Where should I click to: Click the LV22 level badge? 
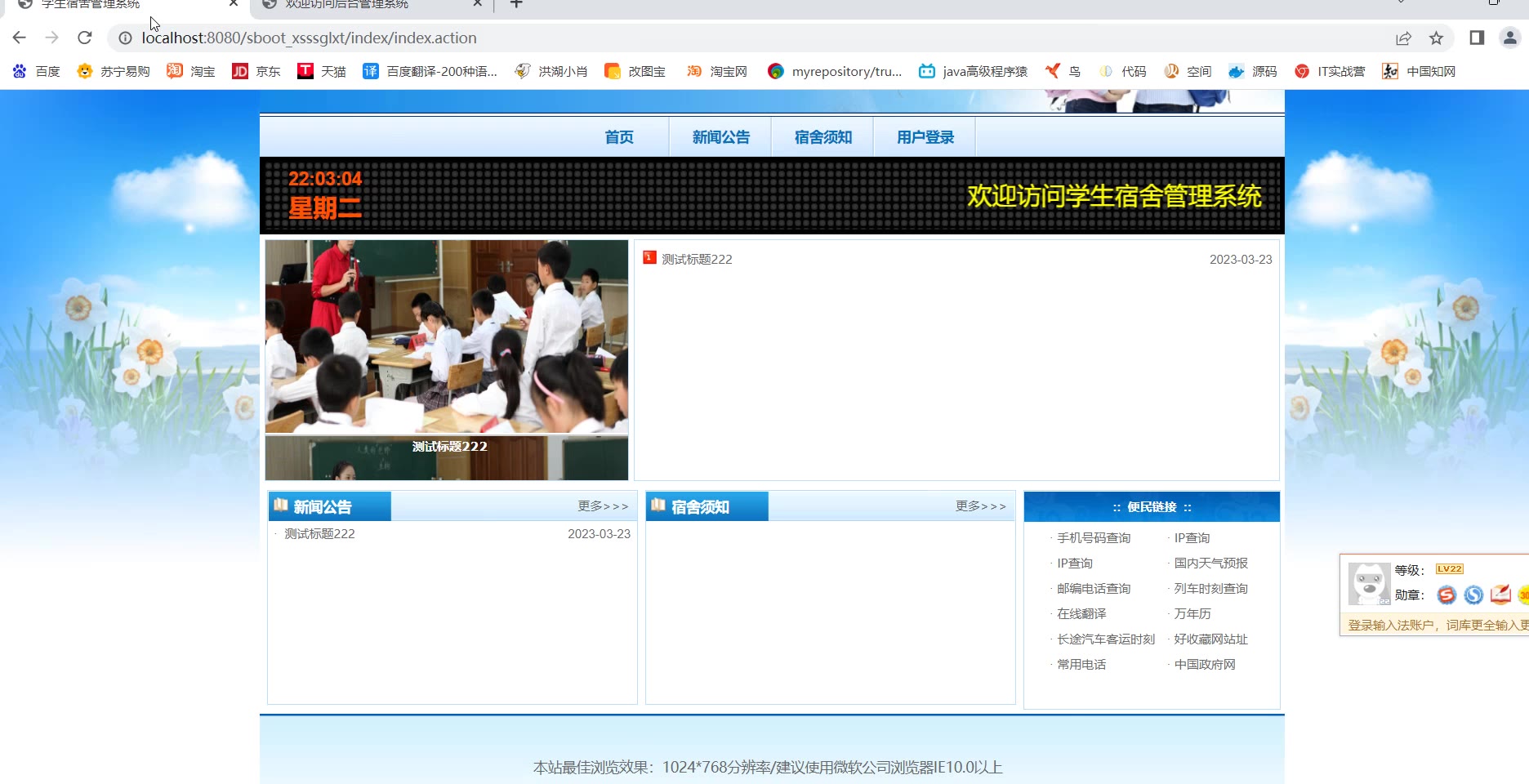(x=1450, y=569)
